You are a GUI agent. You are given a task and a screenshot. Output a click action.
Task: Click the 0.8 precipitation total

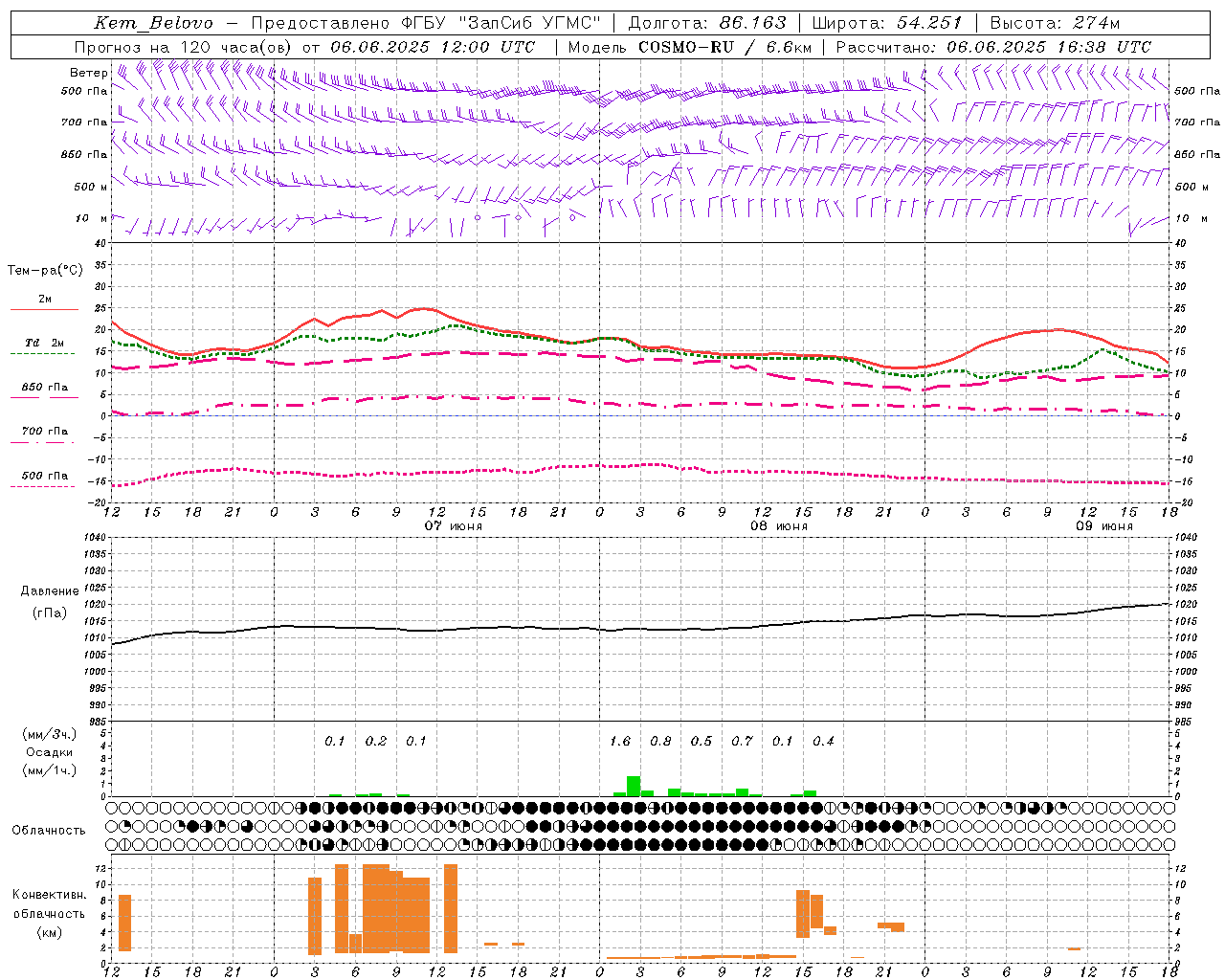tap(660, 742)
